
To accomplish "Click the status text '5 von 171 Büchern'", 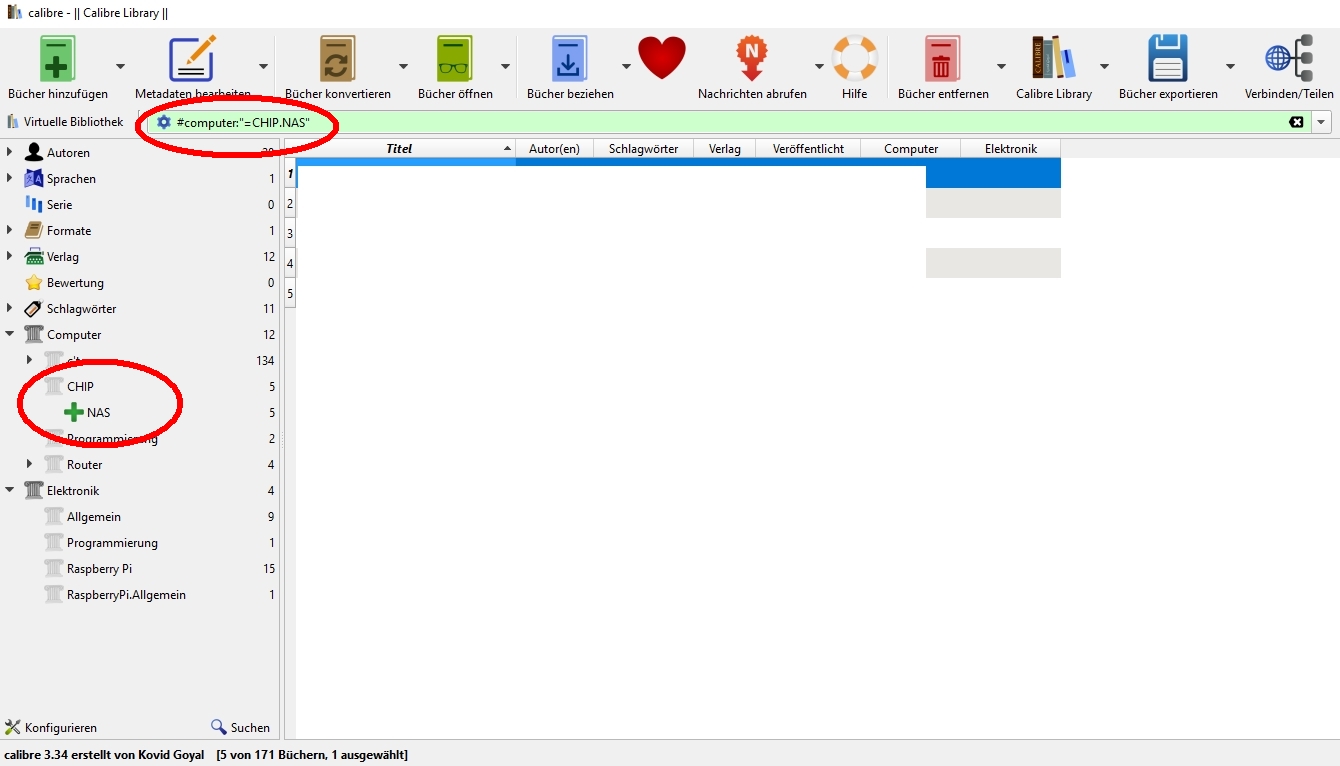I will [x=271, y=755].
